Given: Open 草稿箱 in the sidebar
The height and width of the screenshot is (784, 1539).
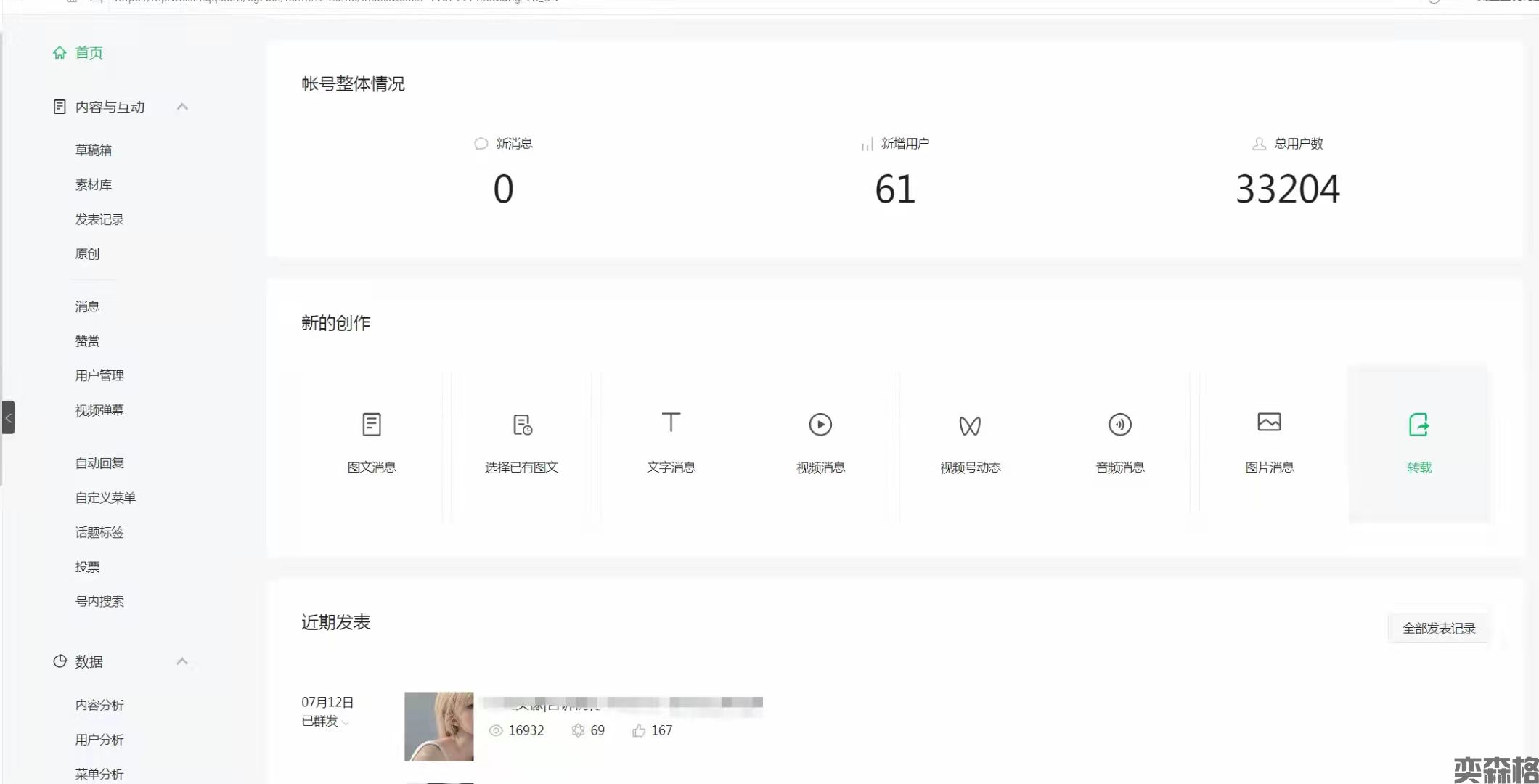Looking at the screenshot, I should pos(94,150).
